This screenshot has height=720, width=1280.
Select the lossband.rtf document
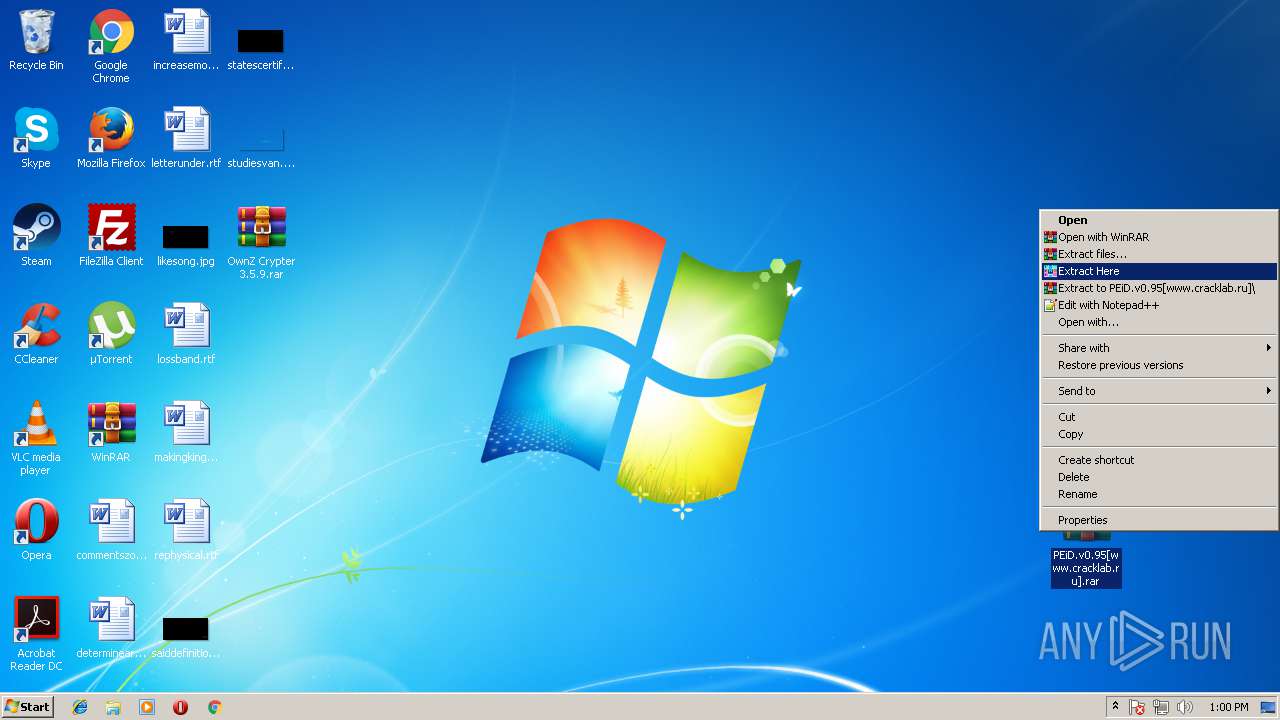point(186,334)
